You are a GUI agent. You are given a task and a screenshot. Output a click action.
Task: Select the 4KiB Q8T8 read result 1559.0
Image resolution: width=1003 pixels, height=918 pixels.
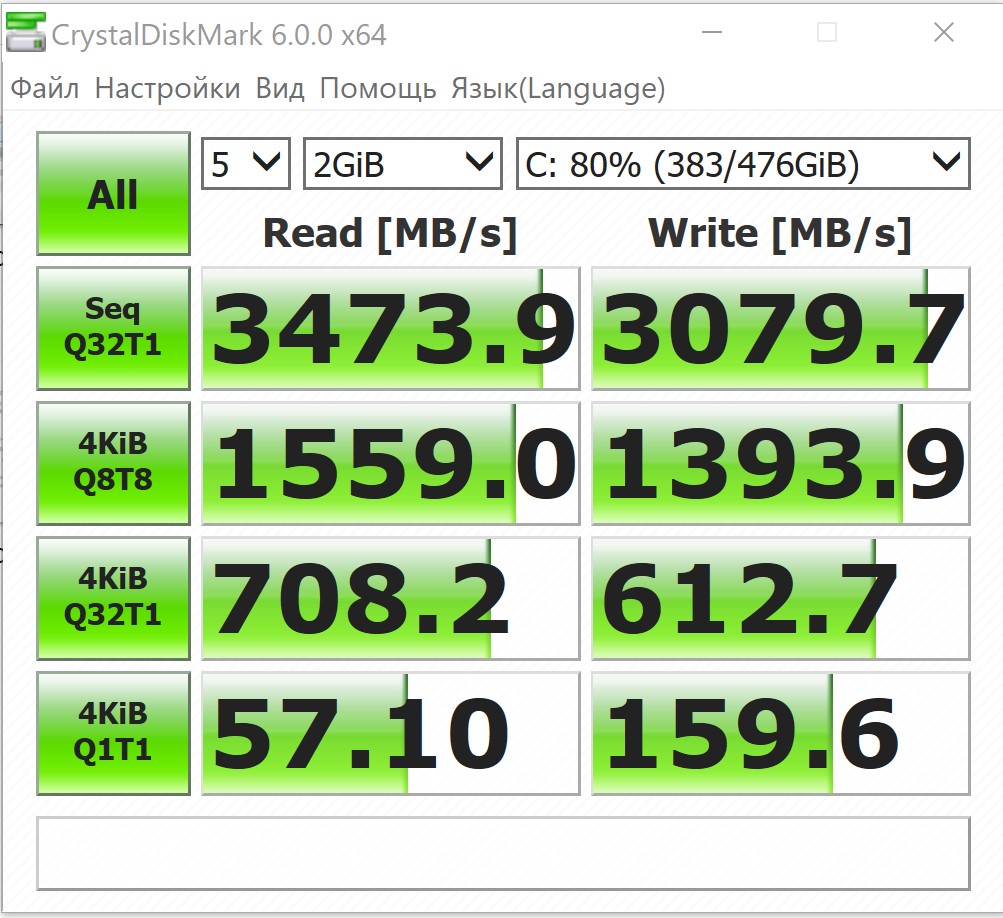(x=391, y=463)
